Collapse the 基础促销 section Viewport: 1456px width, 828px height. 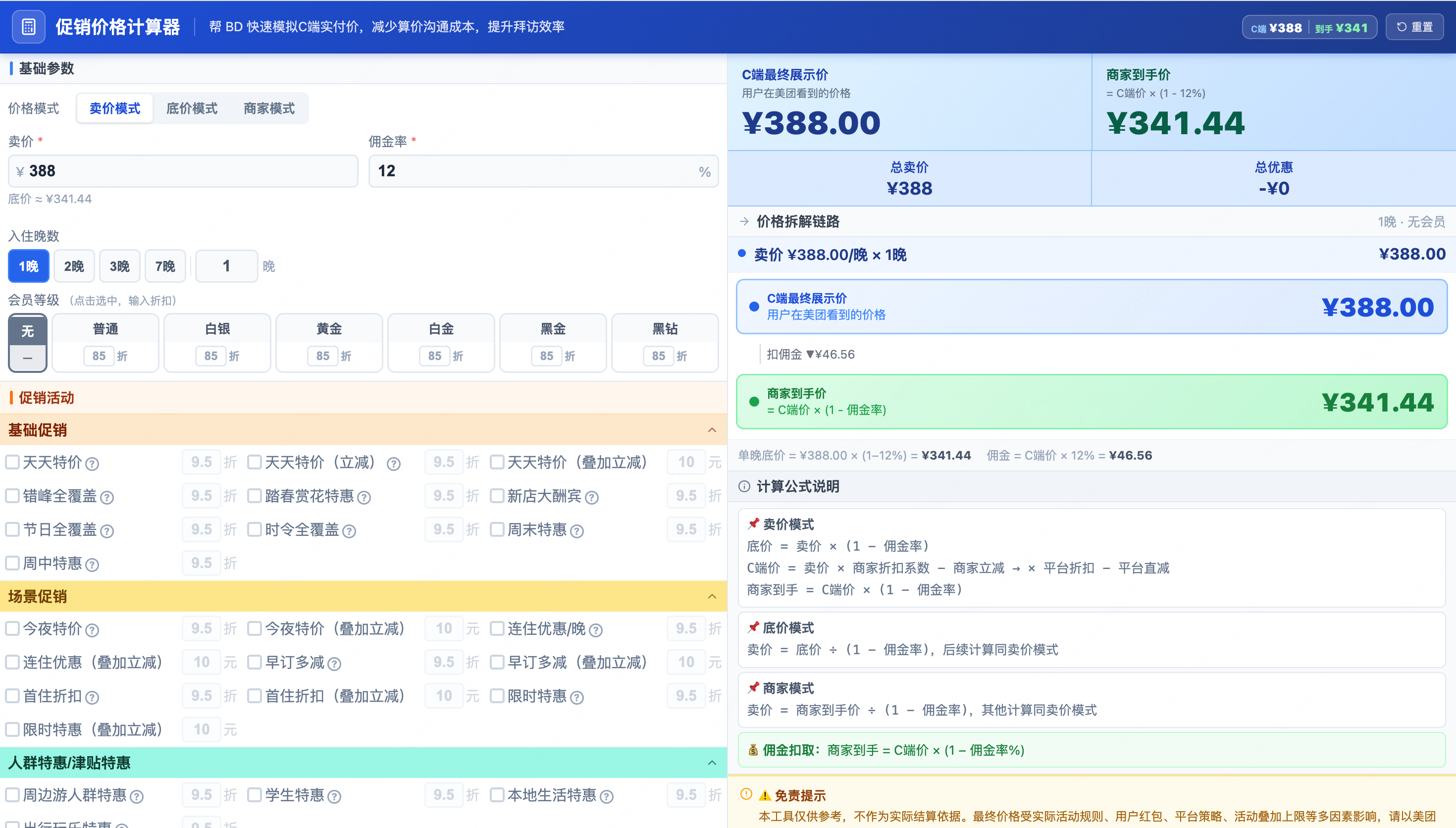pos(712,430)
